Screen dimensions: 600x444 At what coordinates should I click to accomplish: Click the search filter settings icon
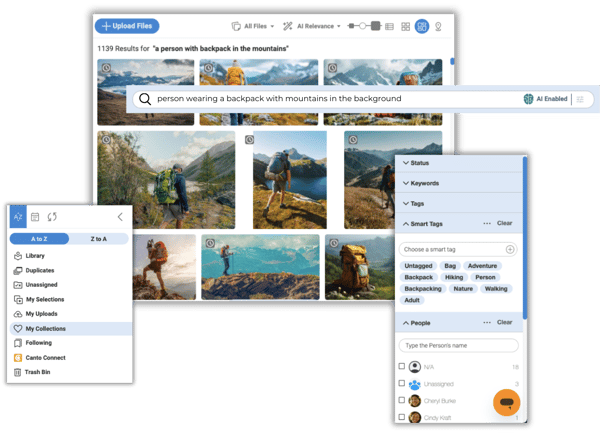[x=579, y=99]
